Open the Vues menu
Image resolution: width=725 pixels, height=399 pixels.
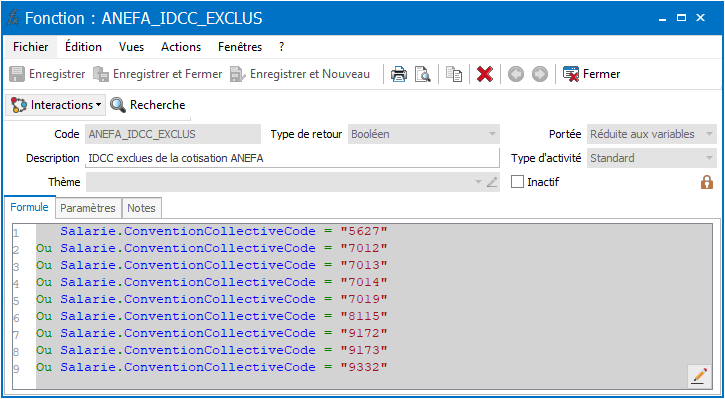point(131,47)
